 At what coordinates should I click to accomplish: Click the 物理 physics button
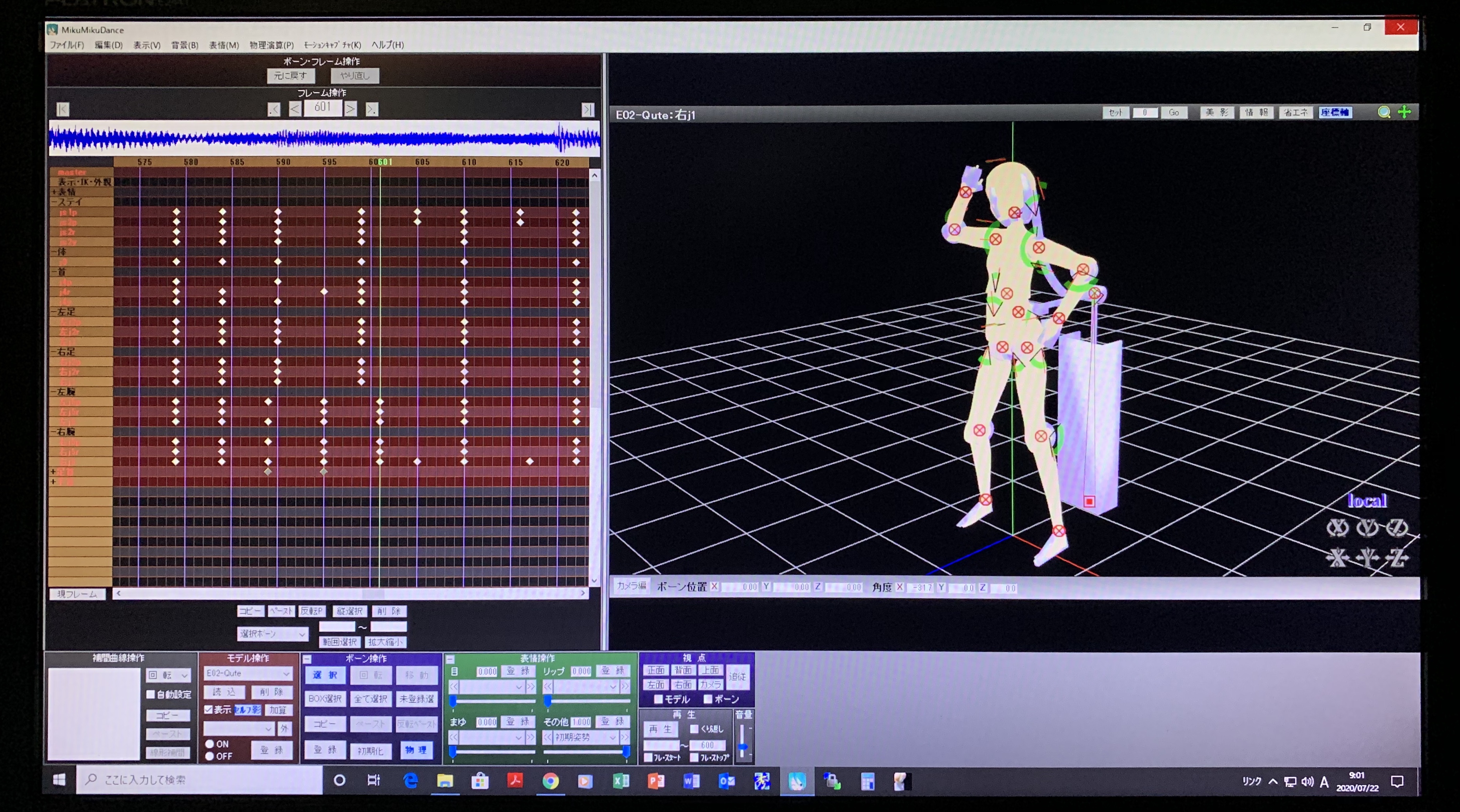[416, 750]
